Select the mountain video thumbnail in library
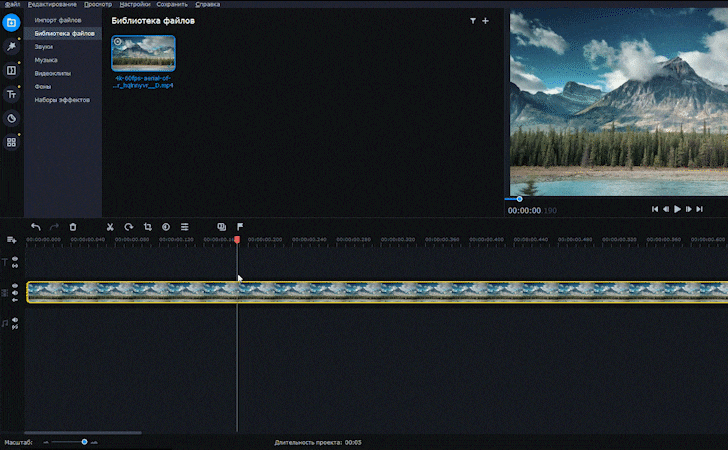 143,54
